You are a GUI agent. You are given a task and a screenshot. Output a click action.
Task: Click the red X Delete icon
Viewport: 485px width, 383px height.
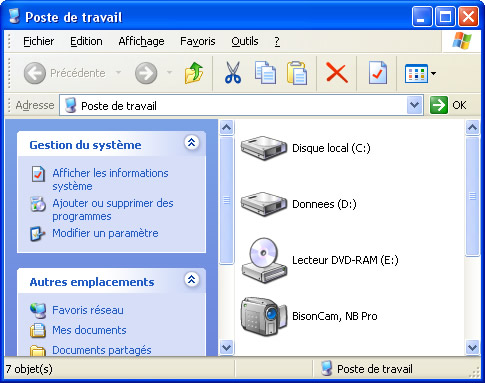point(337,72)
